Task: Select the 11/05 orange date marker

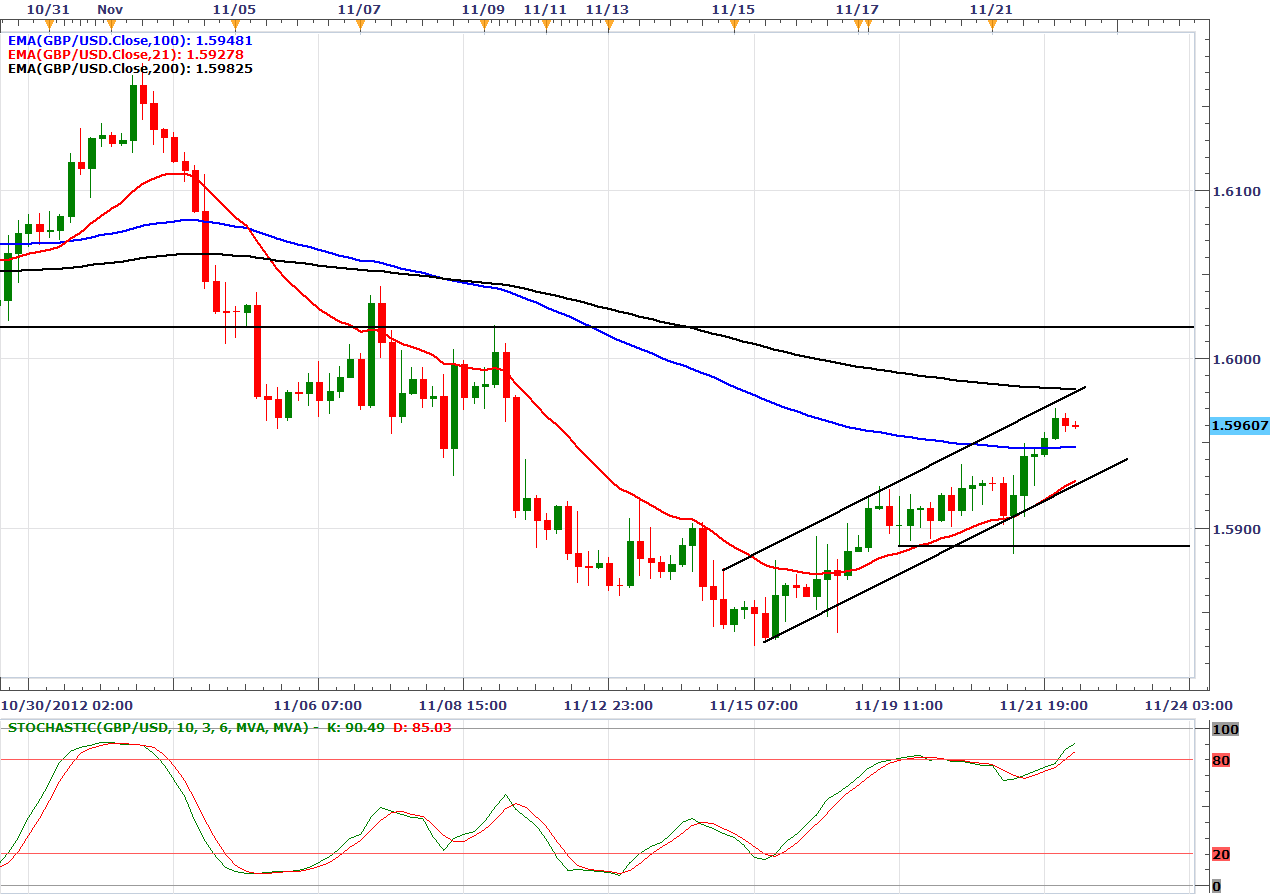Action: click(235, 27)
